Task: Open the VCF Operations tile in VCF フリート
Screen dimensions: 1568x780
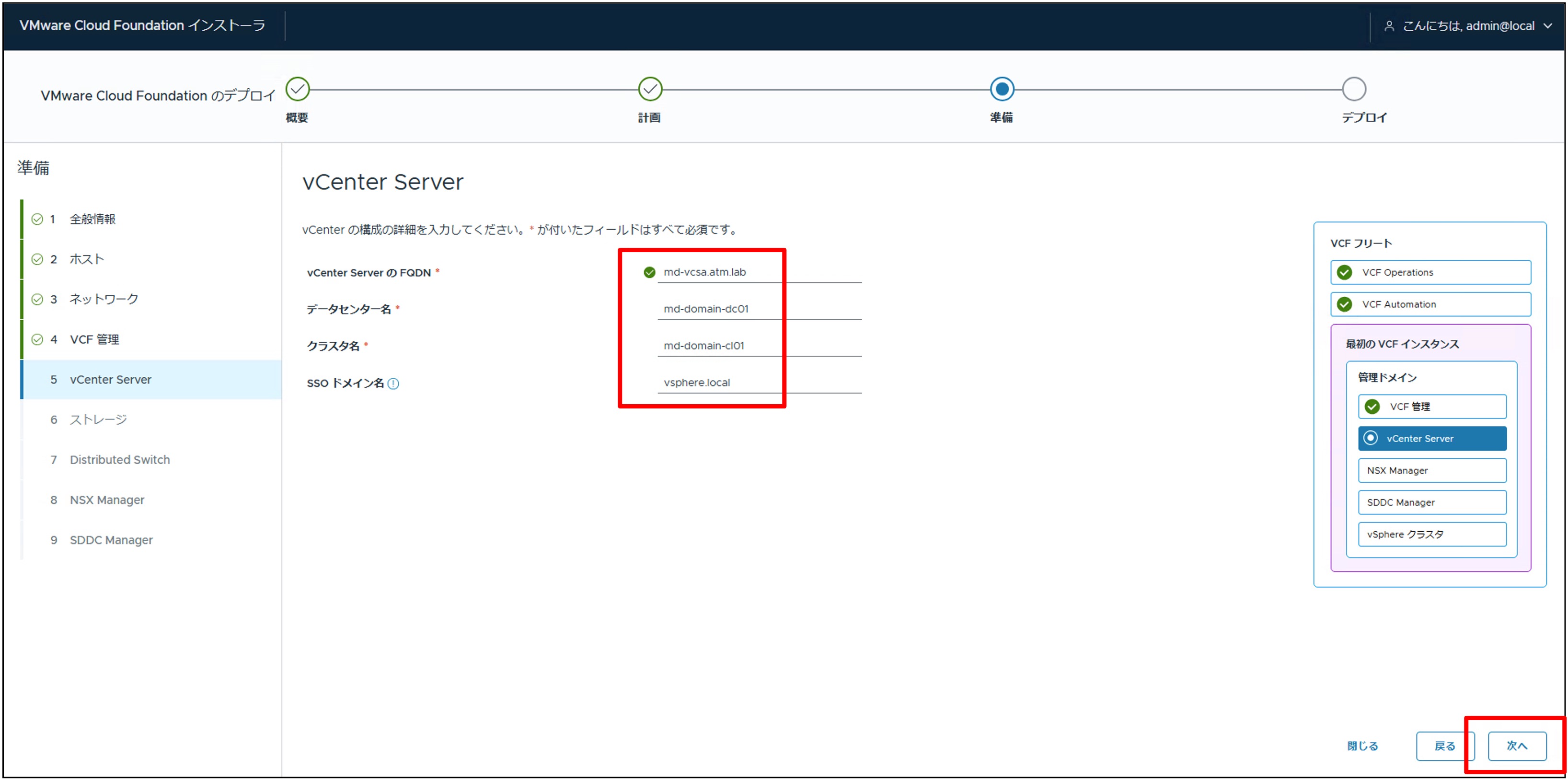Action: [1430, 273]
